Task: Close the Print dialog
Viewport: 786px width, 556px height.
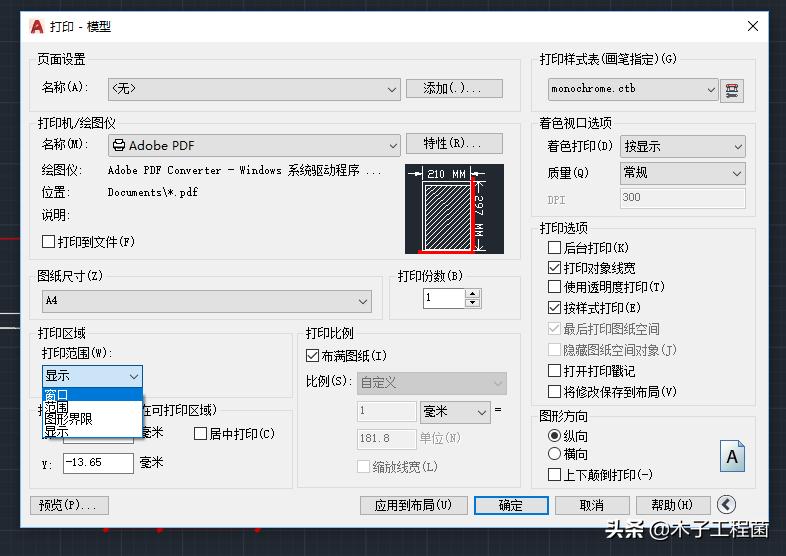Action: pyautogui.click(x=752, y=26)
